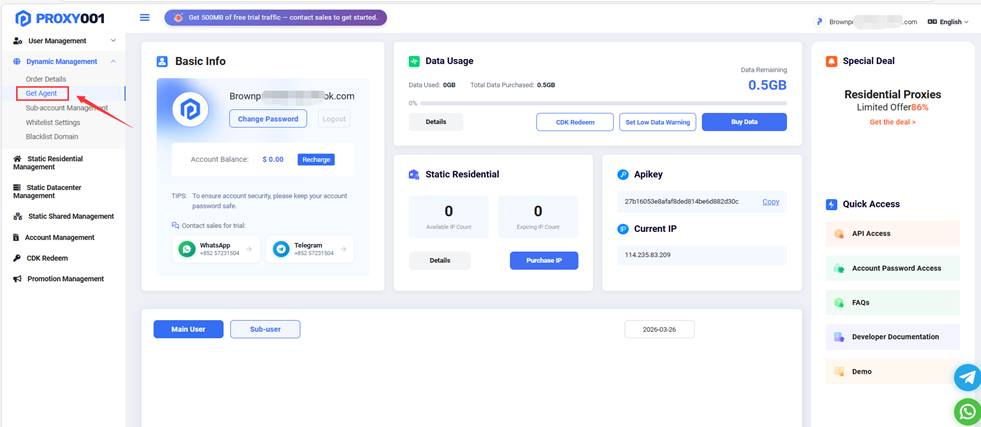Open Telegram sales contact card
The image size is (981, 427).
coord(309,249)
